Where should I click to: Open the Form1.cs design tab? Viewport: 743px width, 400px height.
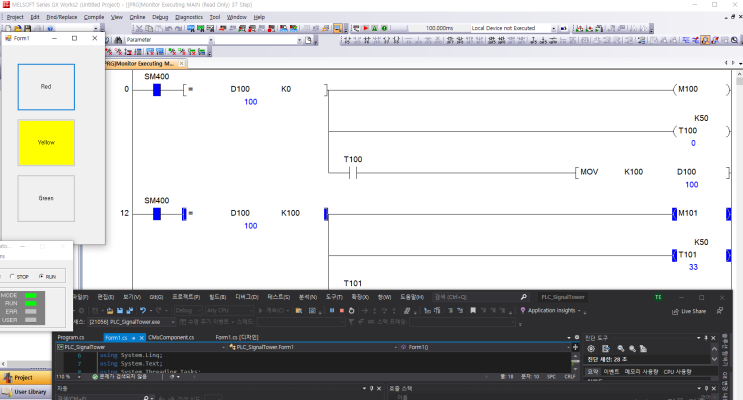[236, 337]
